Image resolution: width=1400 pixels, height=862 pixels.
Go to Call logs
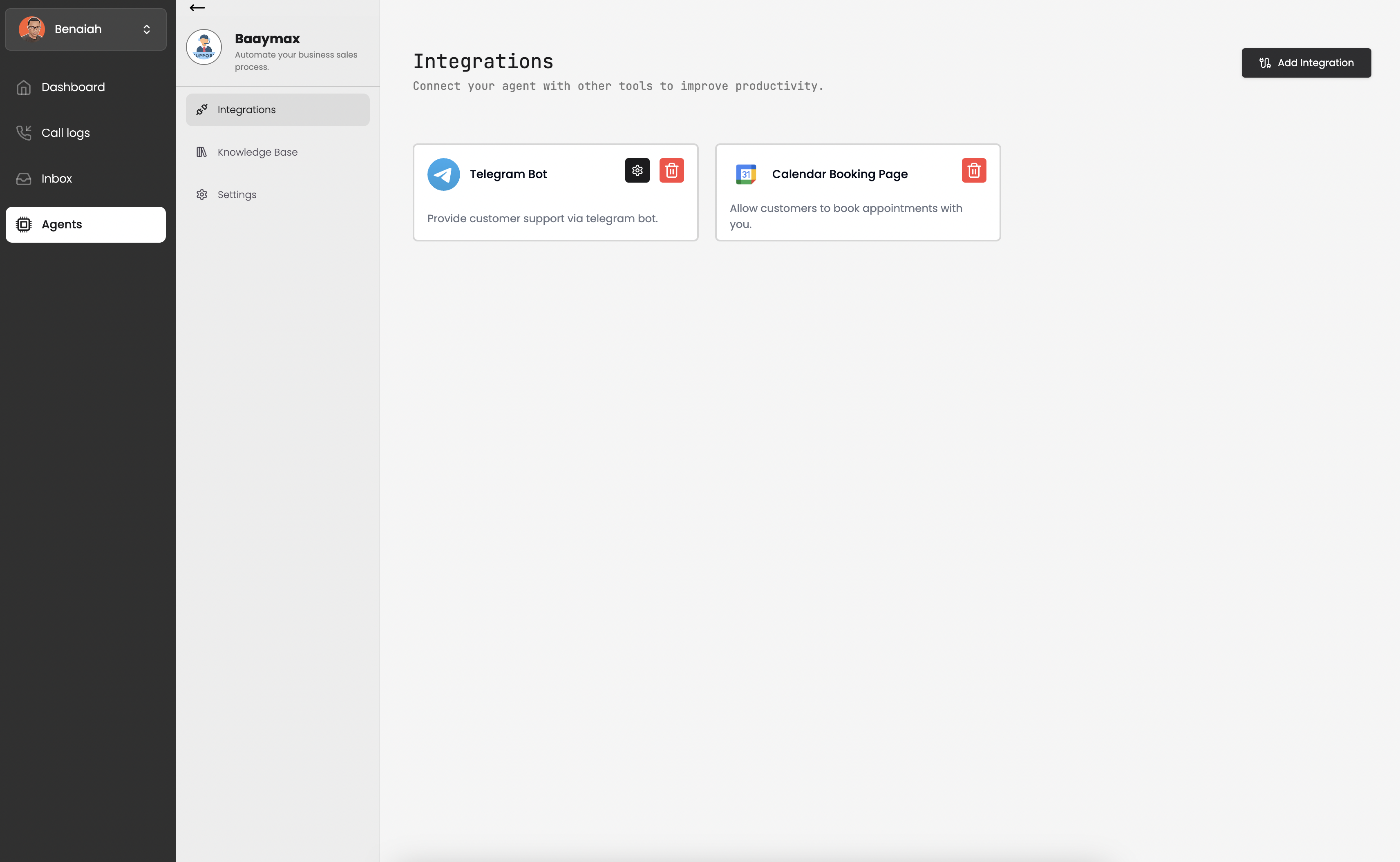65,133
